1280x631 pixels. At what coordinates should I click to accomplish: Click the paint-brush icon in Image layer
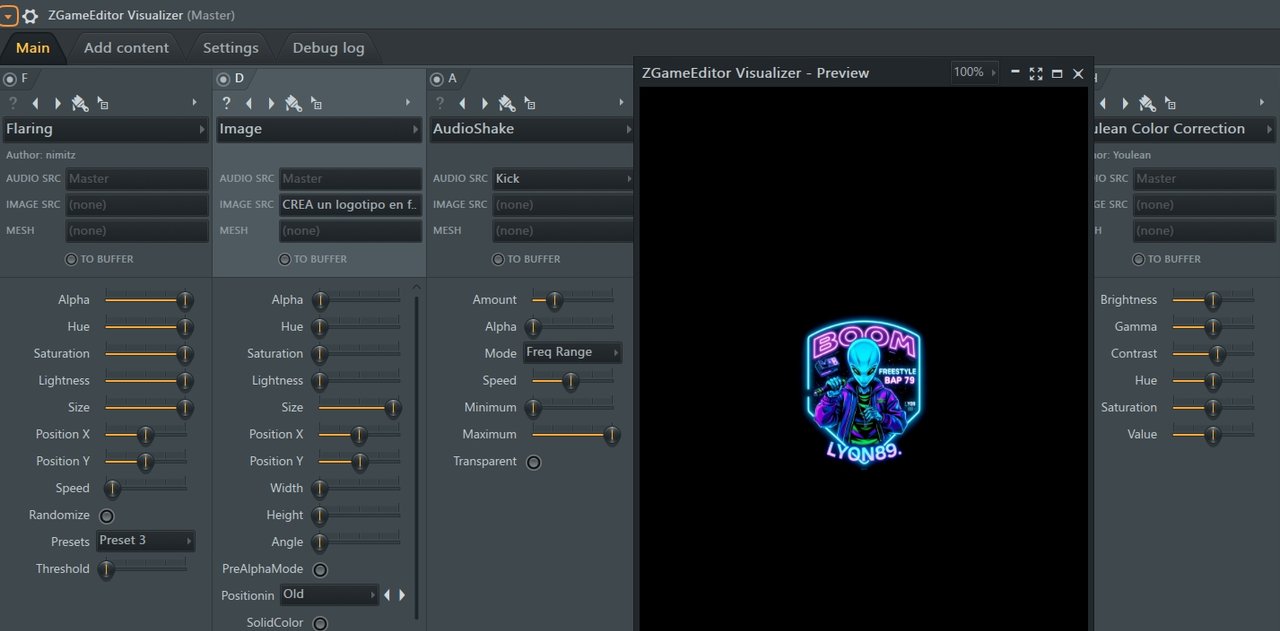coord(293,103)
